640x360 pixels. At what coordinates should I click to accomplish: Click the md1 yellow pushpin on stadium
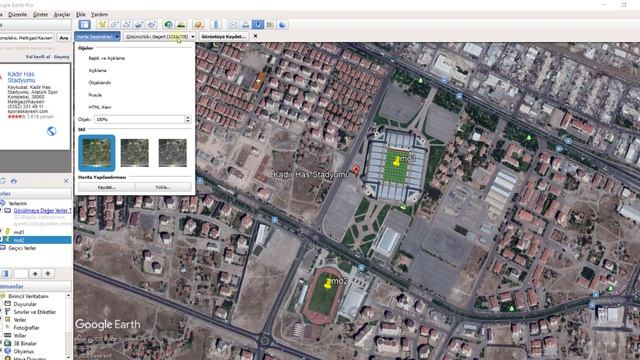coord(396,161)
